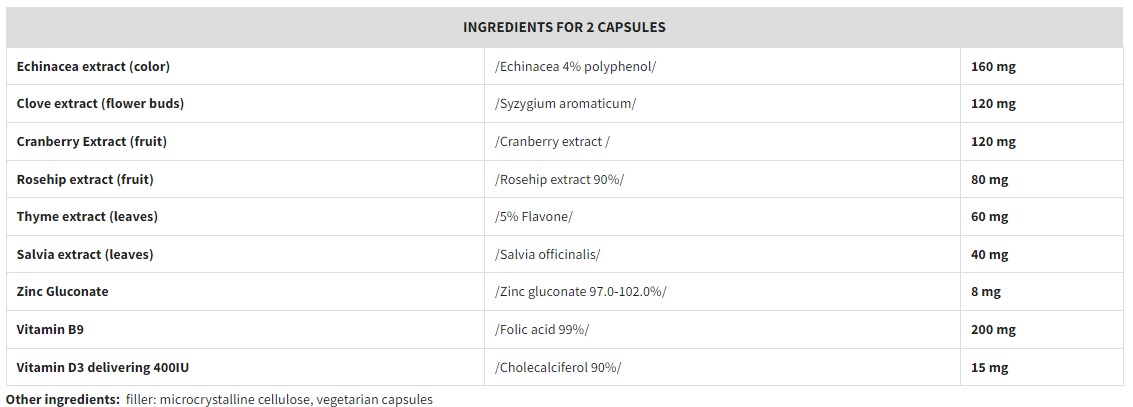Click the '/Rosehip extract 90%/' description
Image resolution: width=1133 pixels, height=407 pixels.
(559, 180)
